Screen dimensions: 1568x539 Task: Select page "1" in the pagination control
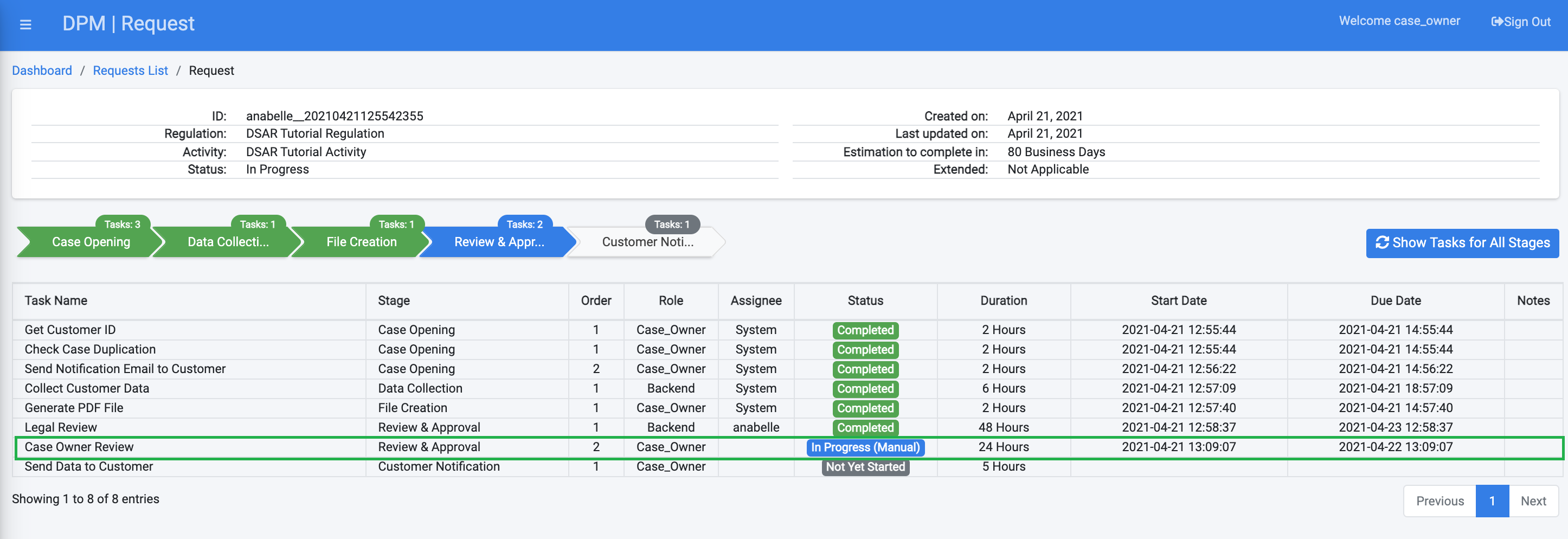coord(1493,501)
